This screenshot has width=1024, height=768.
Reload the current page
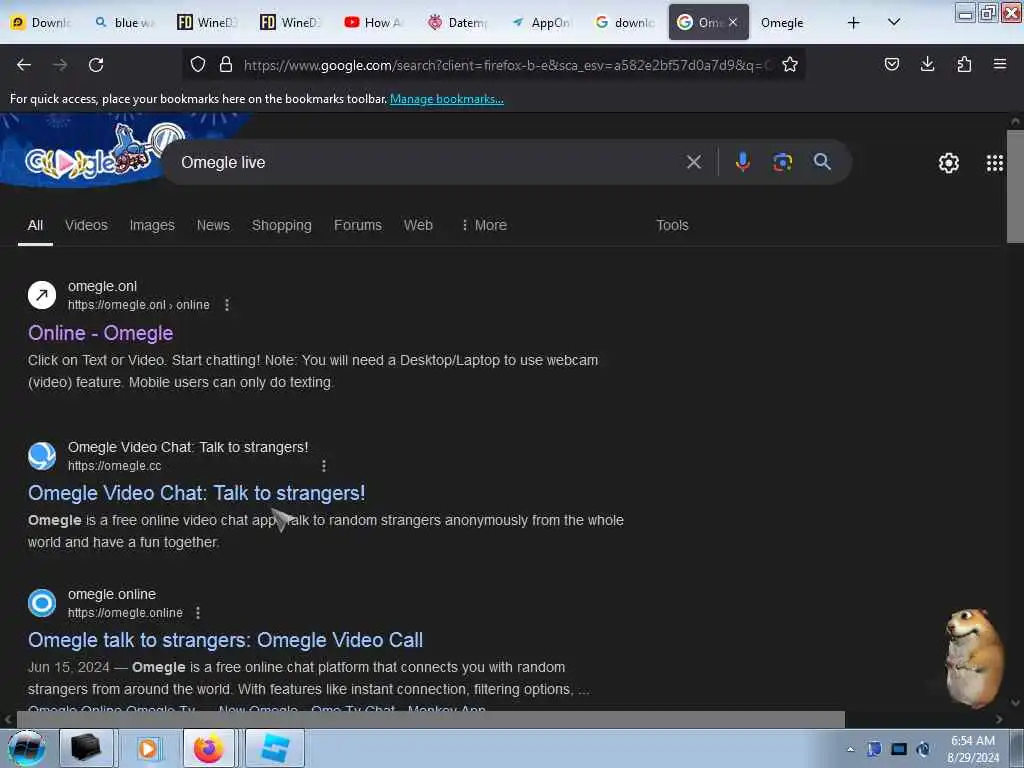96,65
